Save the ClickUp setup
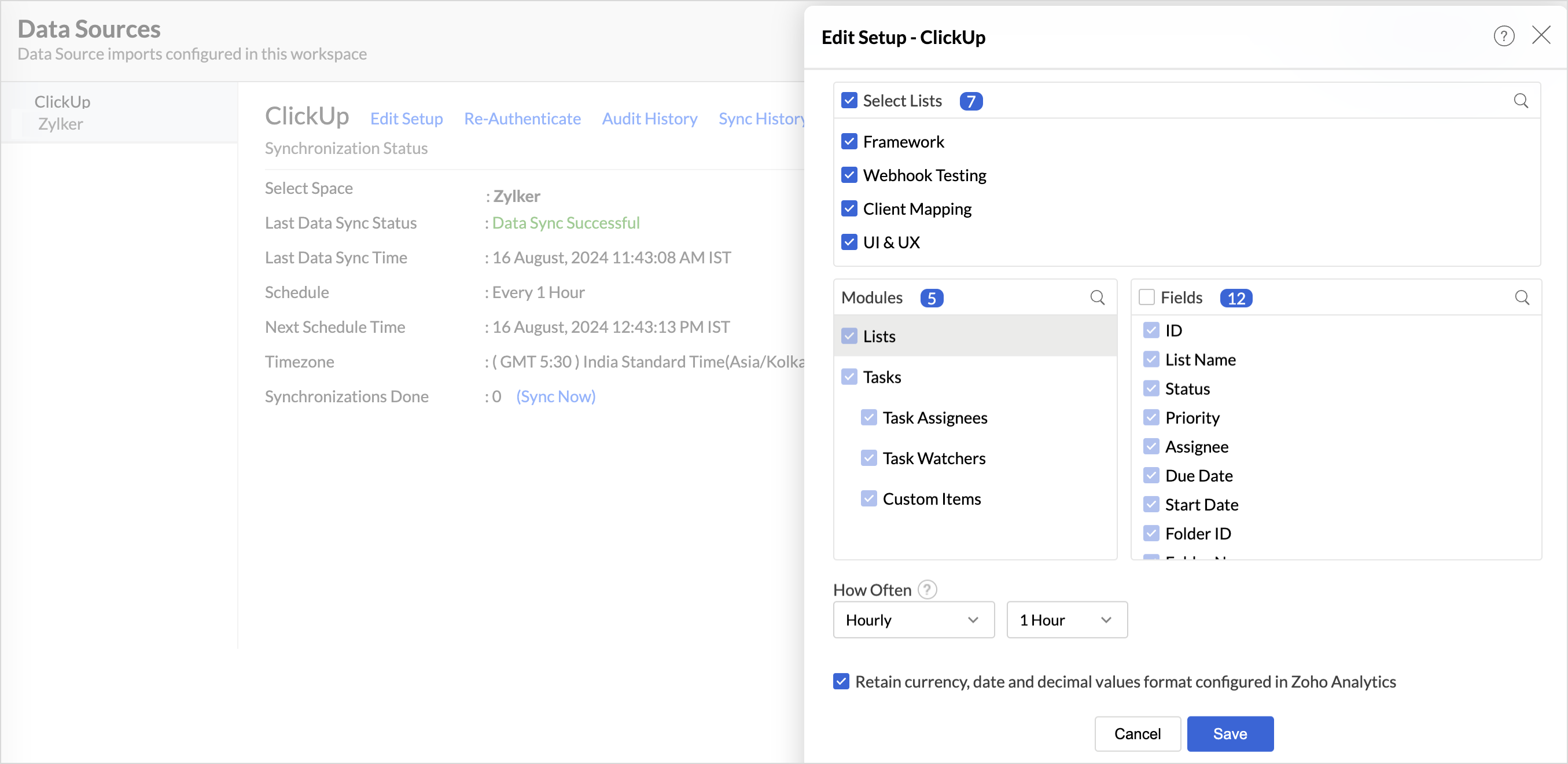Viewport: 1568px width, 764px height. click(1230, 733)
